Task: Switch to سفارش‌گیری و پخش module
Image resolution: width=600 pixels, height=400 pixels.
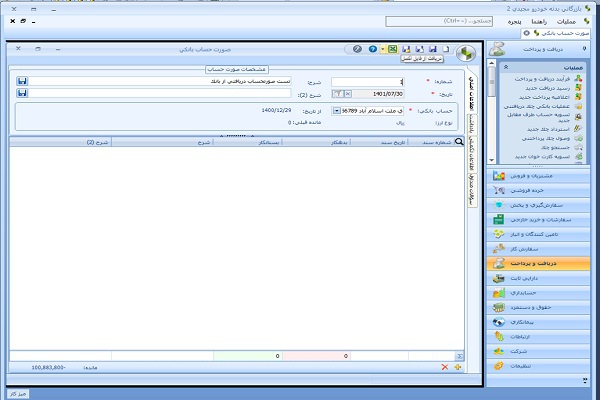Action: click(538, 205)
